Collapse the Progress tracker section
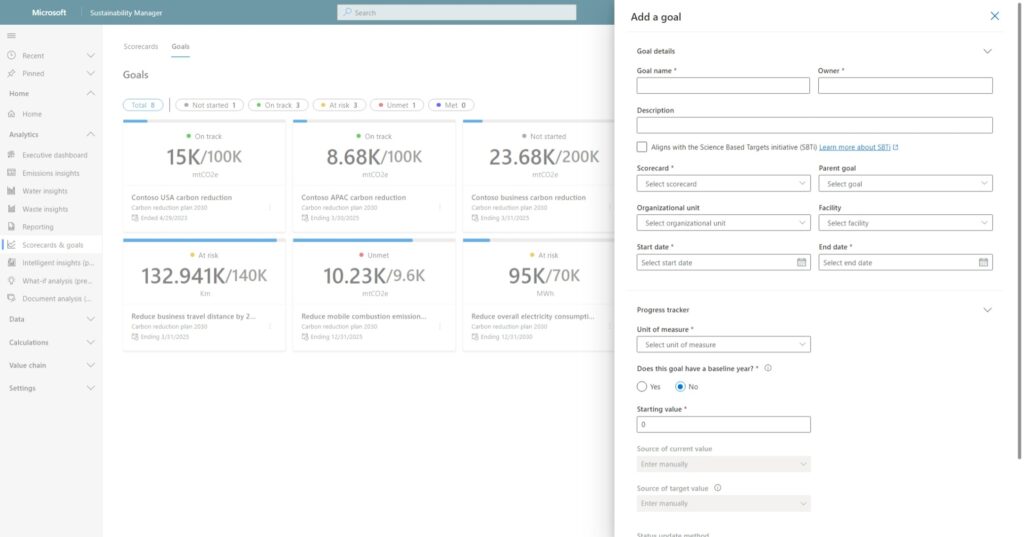 987,310
